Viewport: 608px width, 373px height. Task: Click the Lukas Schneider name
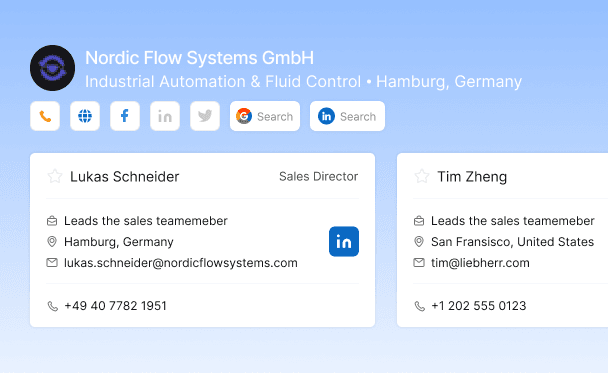124,177
